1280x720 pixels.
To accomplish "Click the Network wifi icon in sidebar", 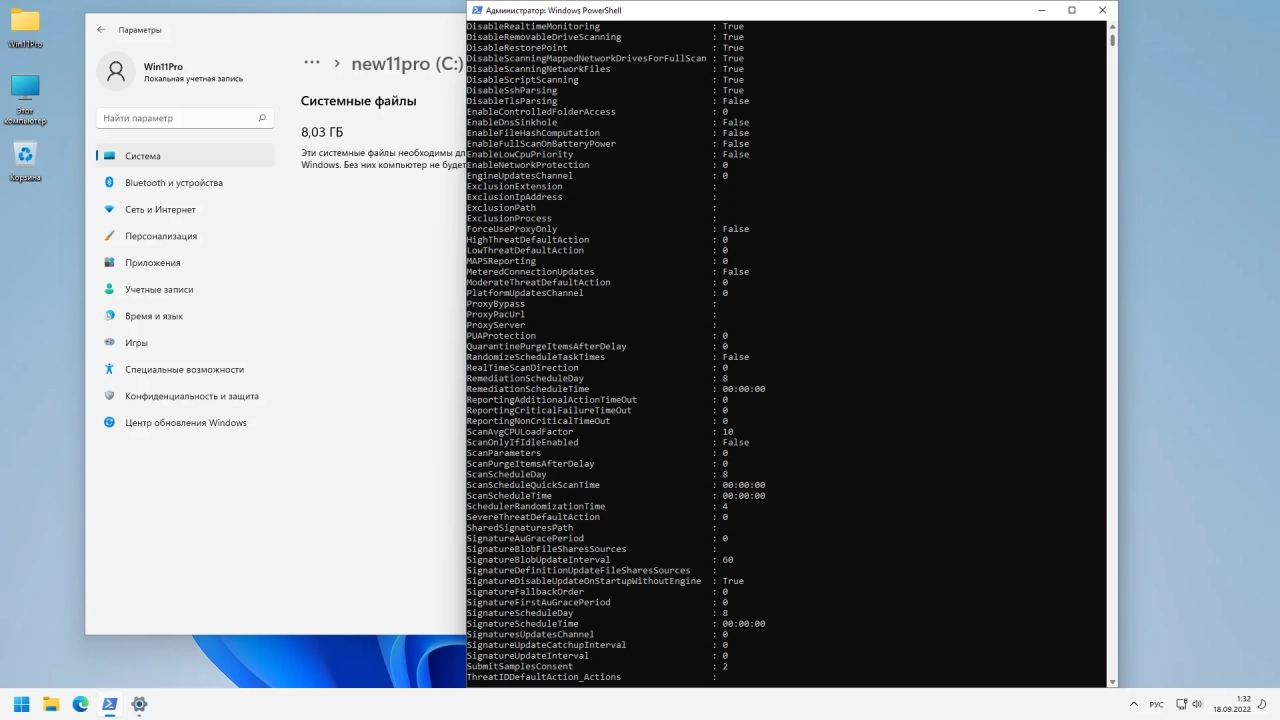I will (110, 209).
